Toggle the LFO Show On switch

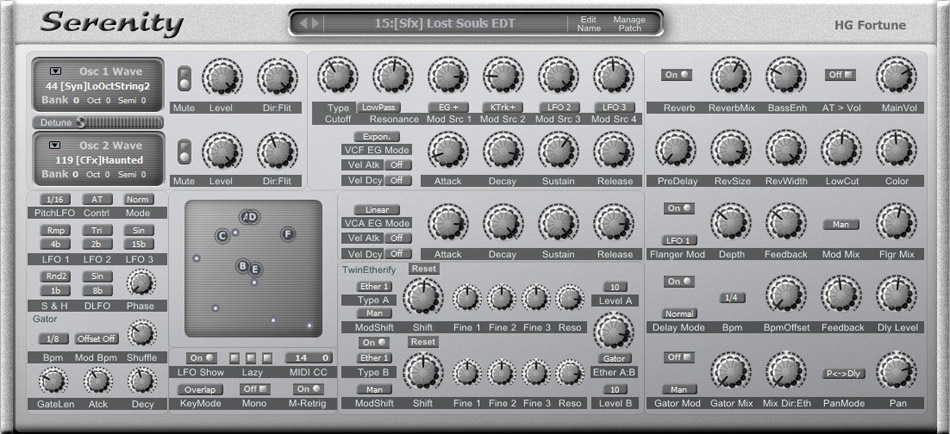[x=202, y=358]
